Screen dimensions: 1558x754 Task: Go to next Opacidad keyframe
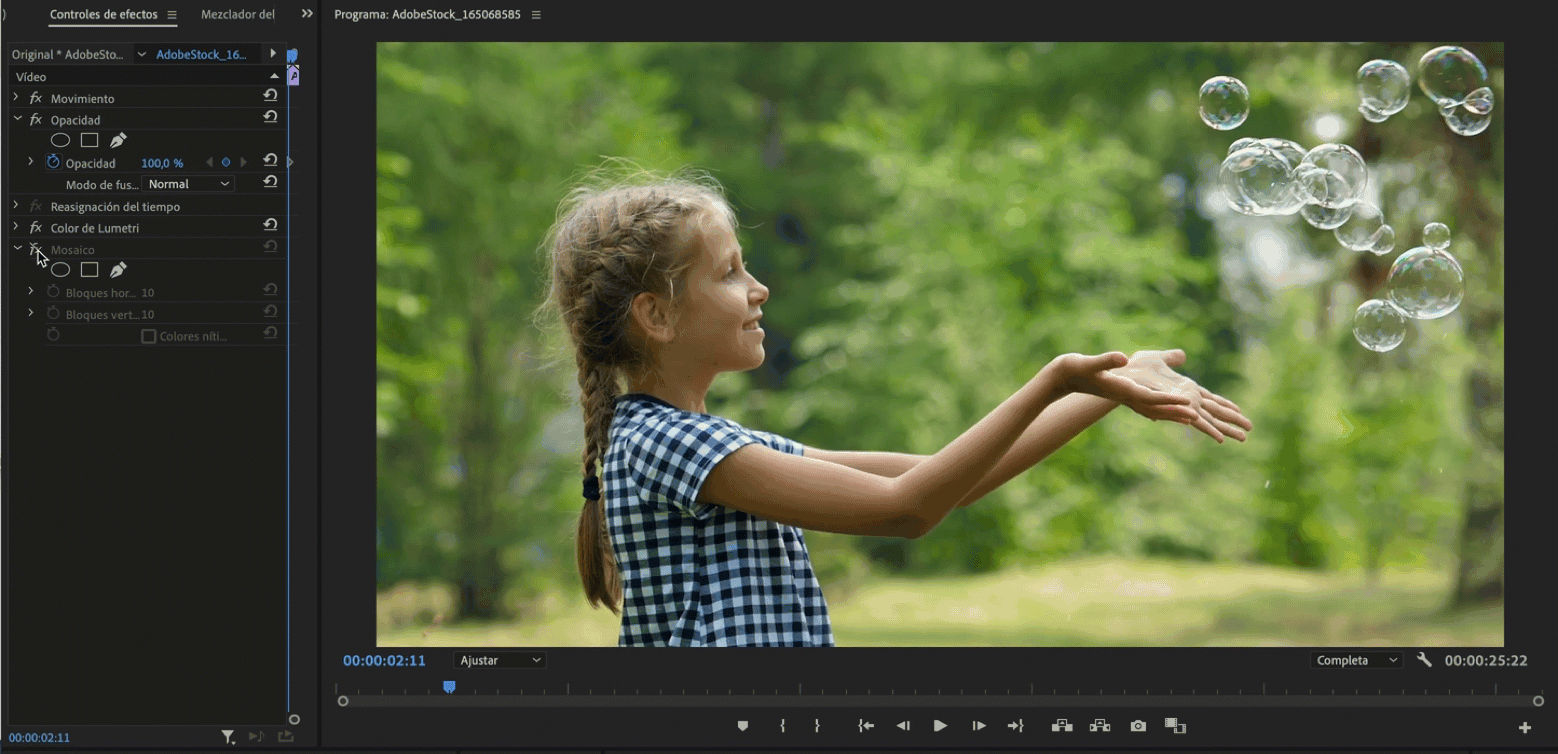click(243, 162)
